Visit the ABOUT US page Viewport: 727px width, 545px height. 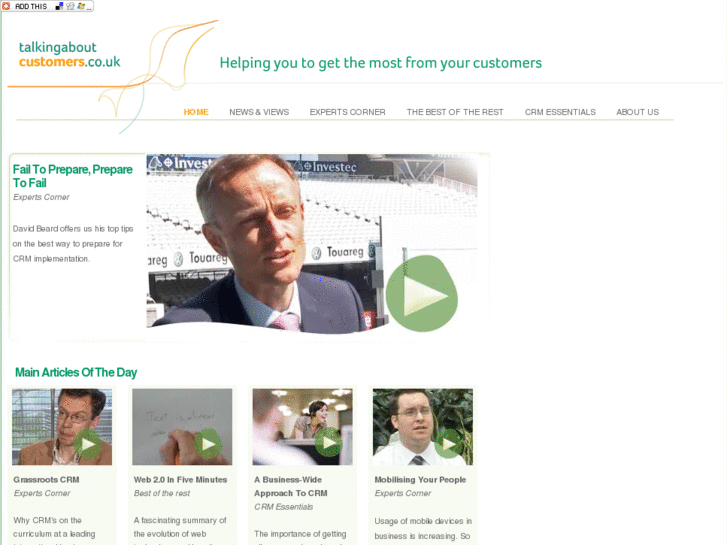click(638, 112)
